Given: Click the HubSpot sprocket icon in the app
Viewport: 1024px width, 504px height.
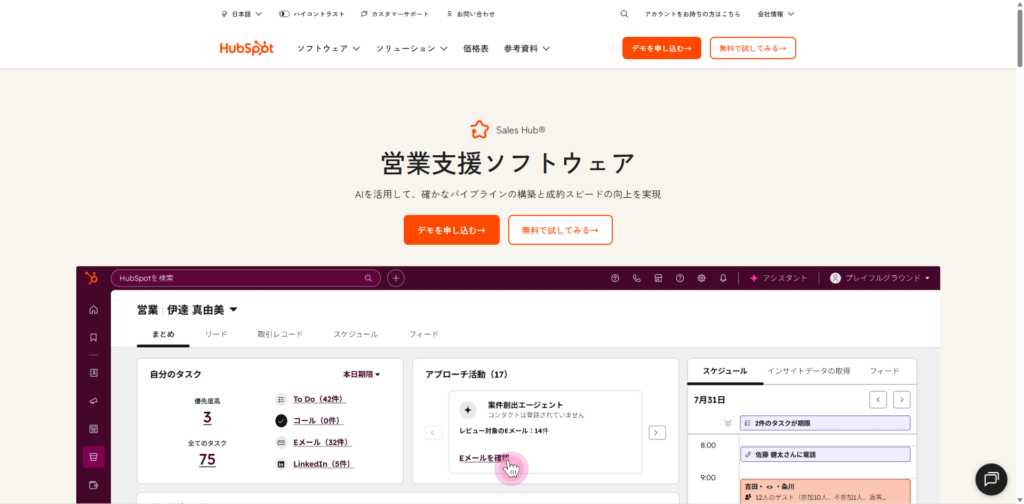Looking at the screenshot, I should [x=92, y=278].
